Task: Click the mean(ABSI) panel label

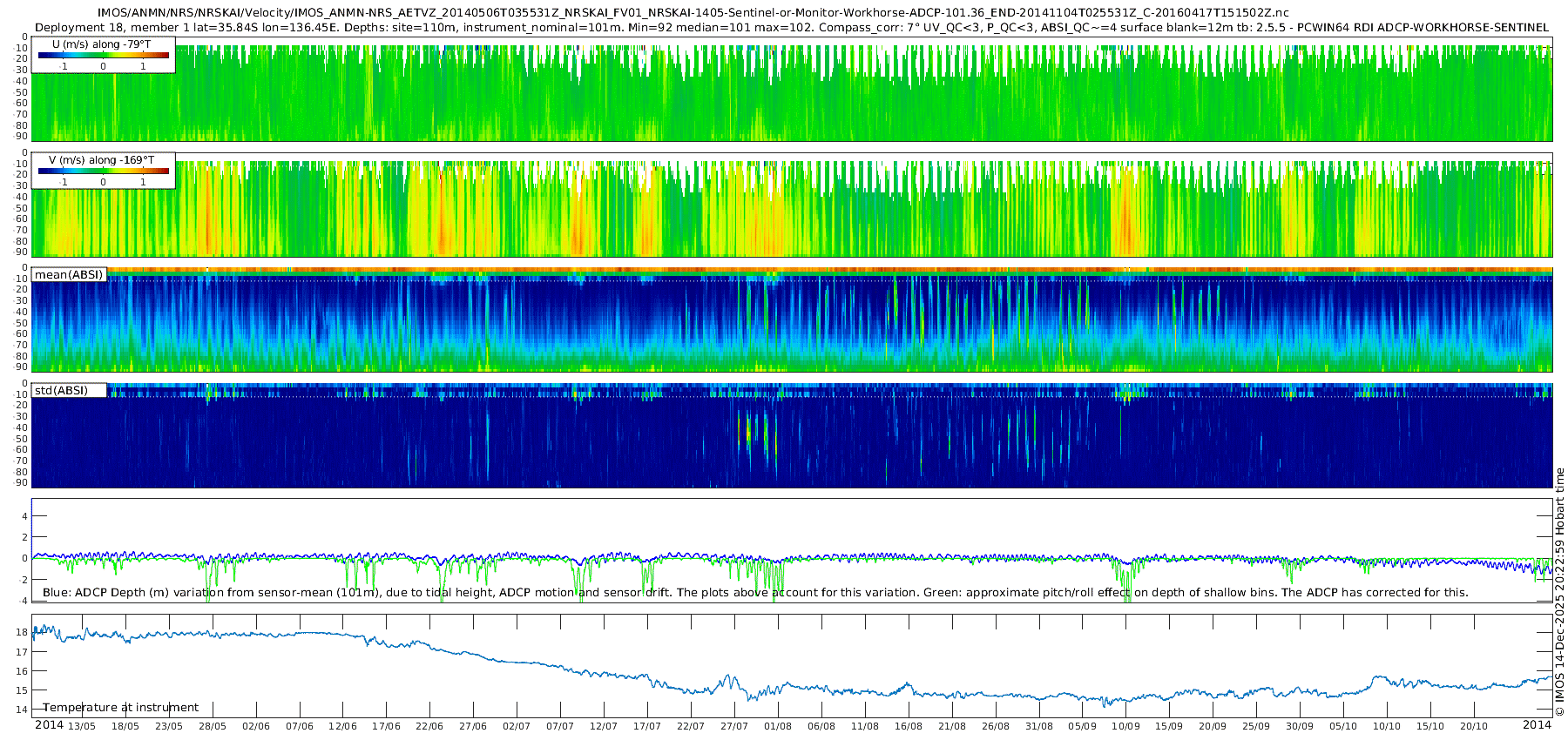Action: tap(69, 275)
